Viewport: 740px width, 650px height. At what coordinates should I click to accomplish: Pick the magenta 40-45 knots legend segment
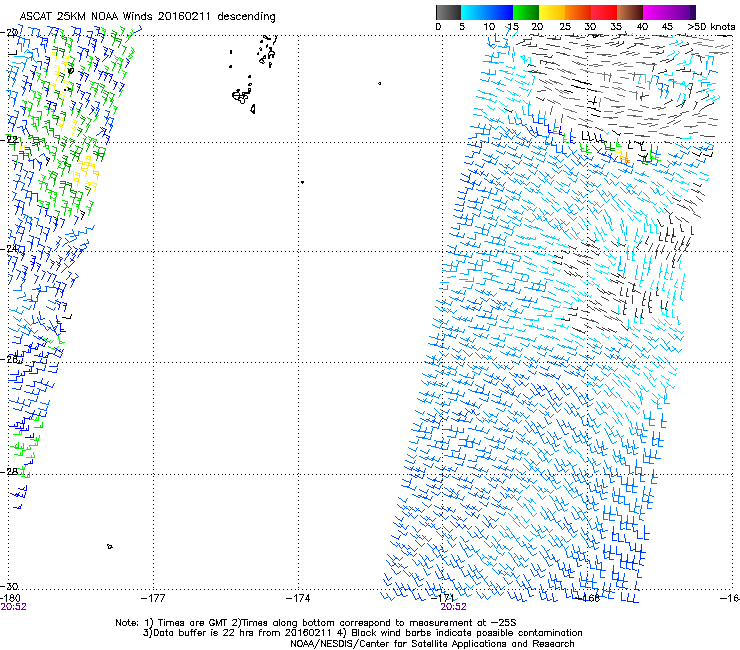(656, 12)
